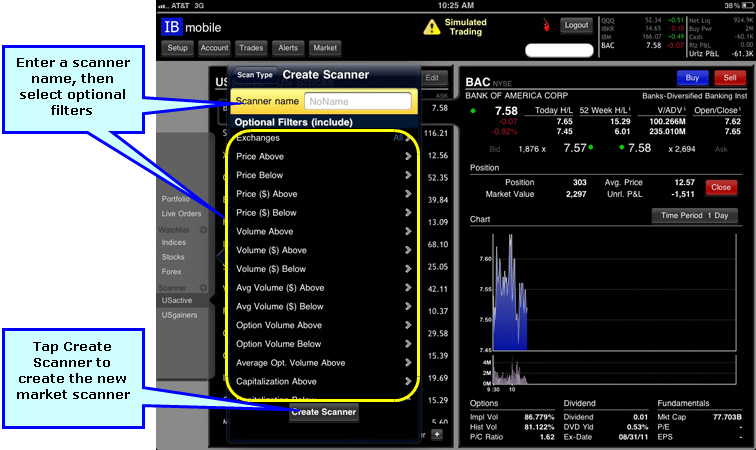The height and width of the screenshot is (450, 756).
Task: Expand the Price ($) Below filter
Action: tap(323, 213)
